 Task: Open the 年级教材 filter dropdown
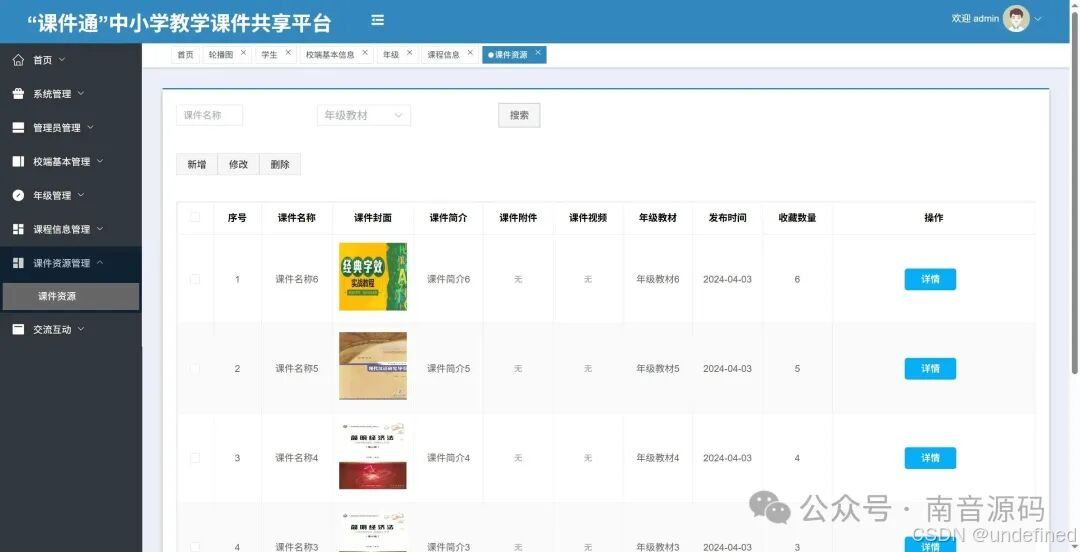(x=364, y=115)
